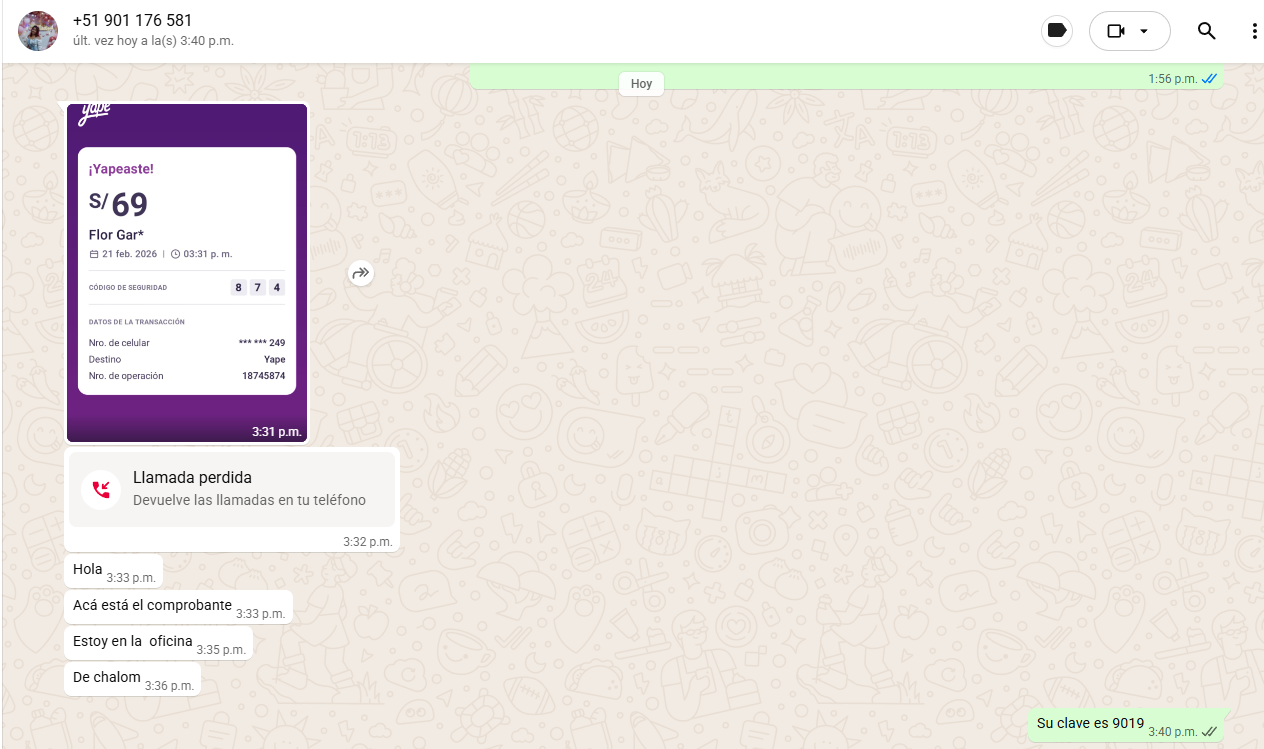Expand the call options dropdown arrow

pyautogui.click(x=1144, y=31)
